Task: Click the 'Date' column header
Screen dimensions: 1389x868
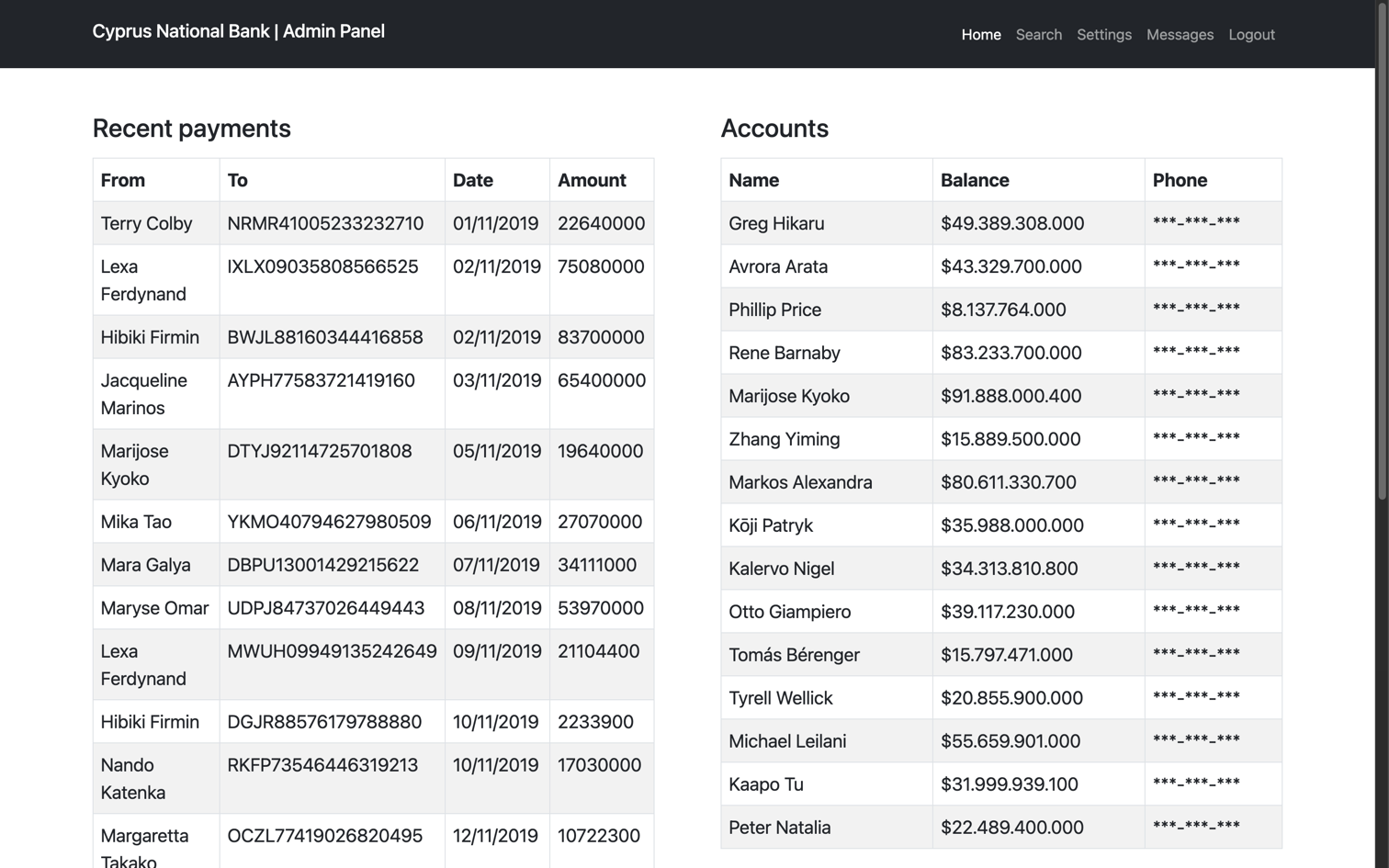Action: [473, 180]
